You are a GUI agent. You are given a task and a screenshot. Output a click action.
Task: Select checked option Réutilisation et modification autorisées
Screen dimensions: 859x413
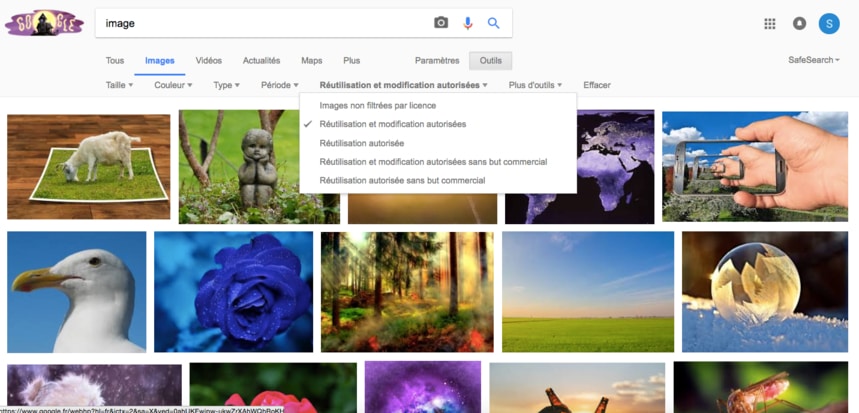point(392,124)
